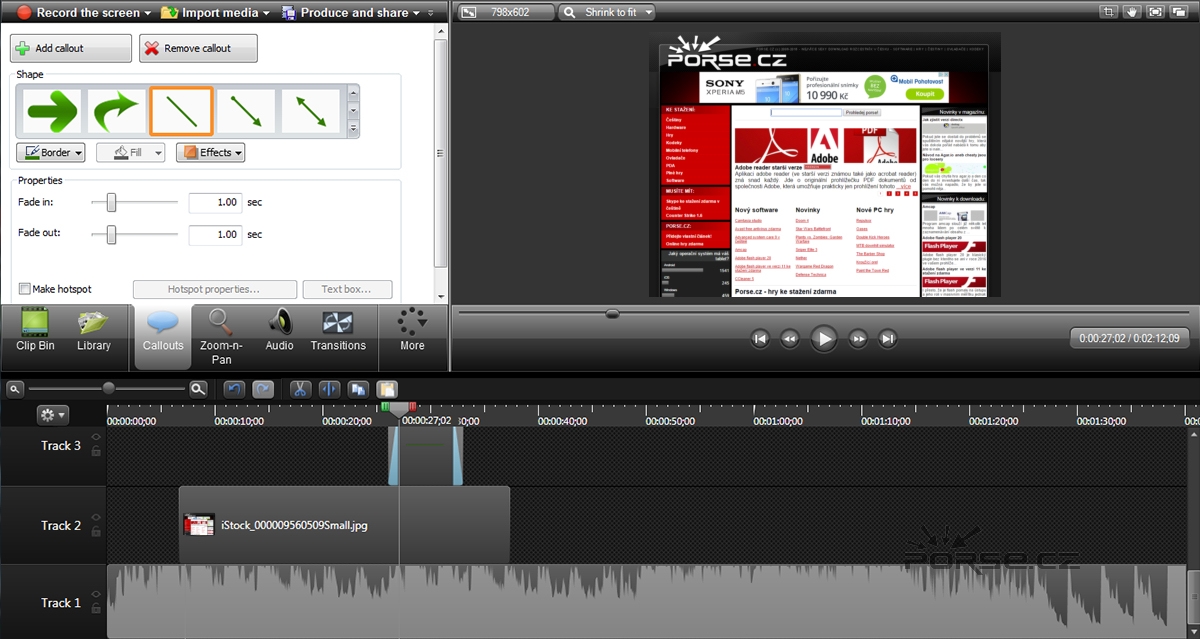Toggle Track 2 visibility eye
Viewport: 1200px width, 639px height.
[96, 517]
